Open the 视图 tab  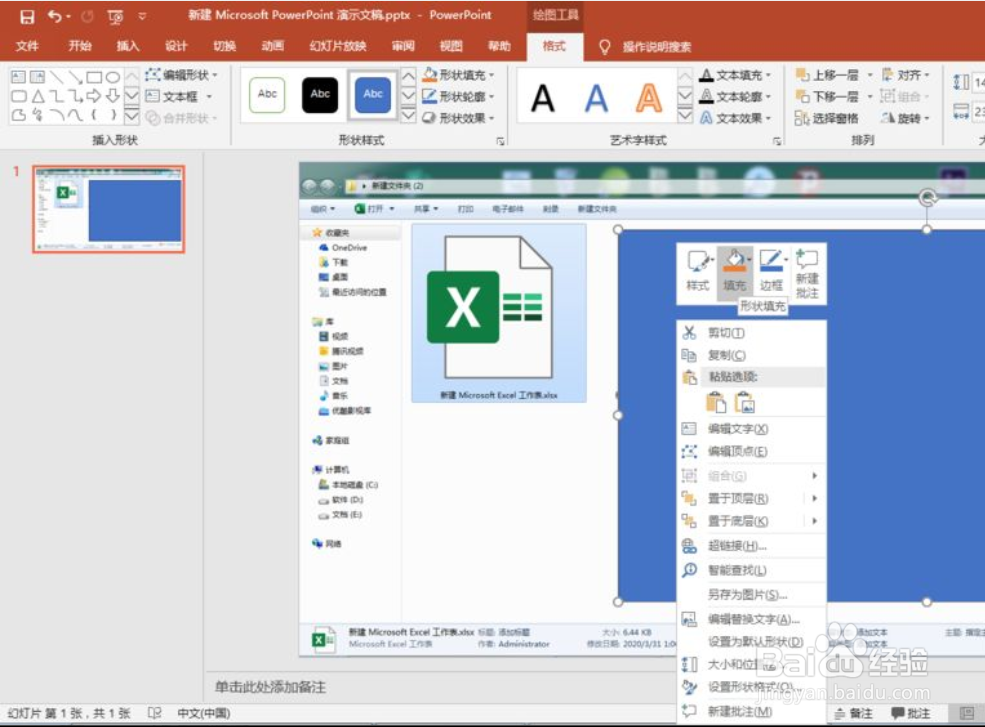pyautogui.click(x=451, y=46)
